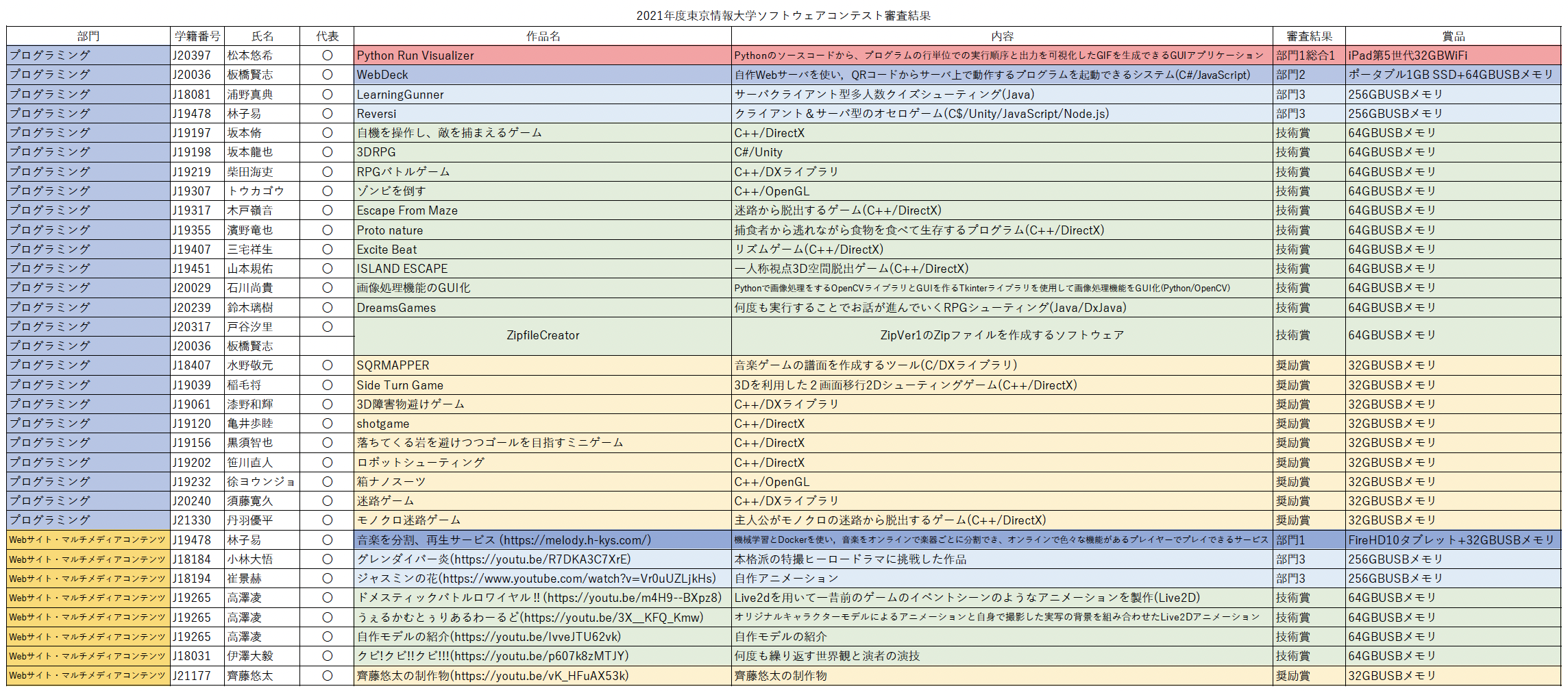
Task: Select the ZipVer1のZipファイルを作成するソフトウェア cell
Action: click(1002, 336)
